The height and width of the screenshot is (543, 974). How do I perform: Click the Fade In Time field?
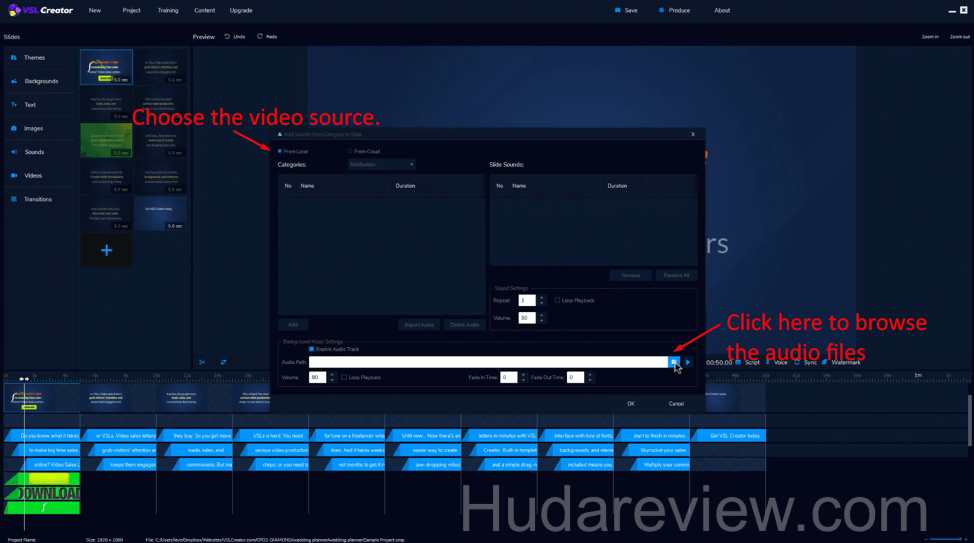(x=508, y=378)
